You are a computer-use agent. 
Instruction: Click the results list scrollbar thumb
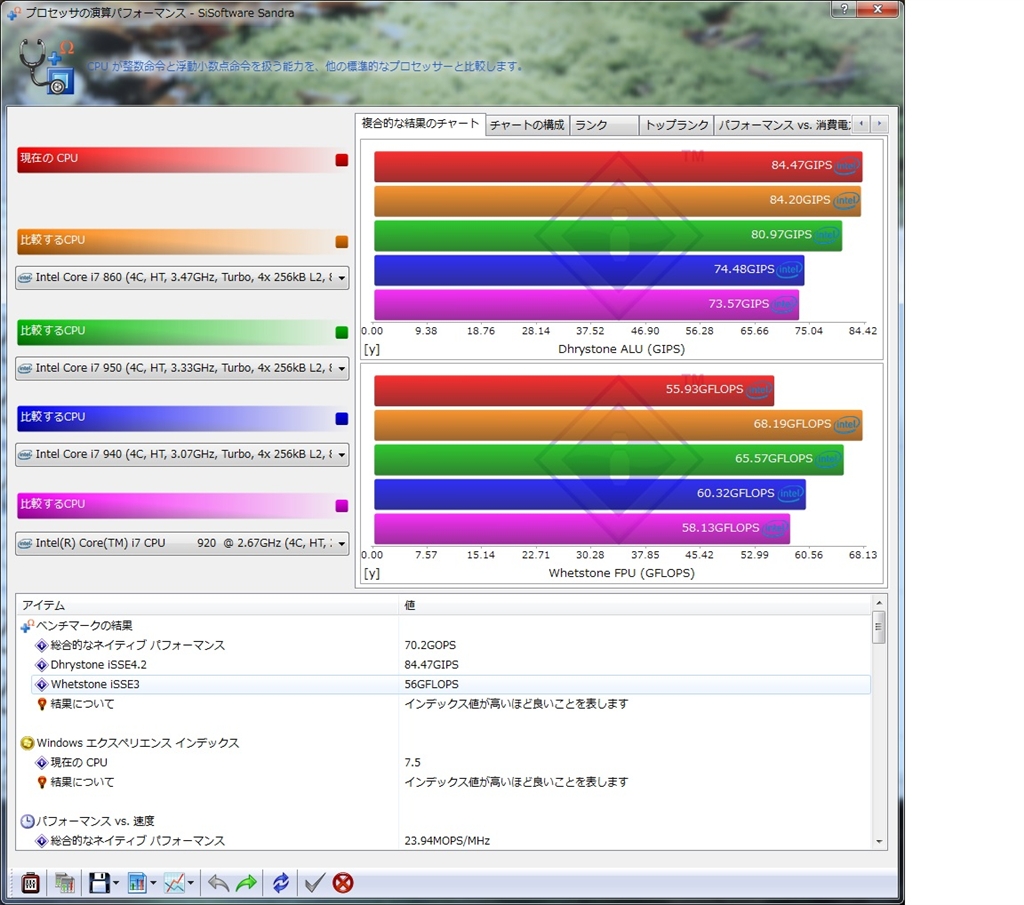[879, 627]
